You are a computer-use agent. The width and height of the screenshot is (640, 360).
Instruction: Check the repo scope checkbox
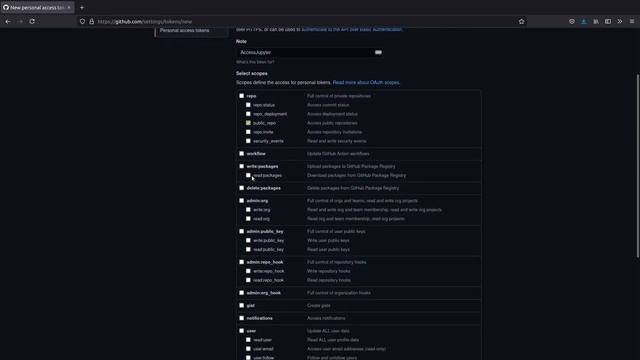click(242, 96)
